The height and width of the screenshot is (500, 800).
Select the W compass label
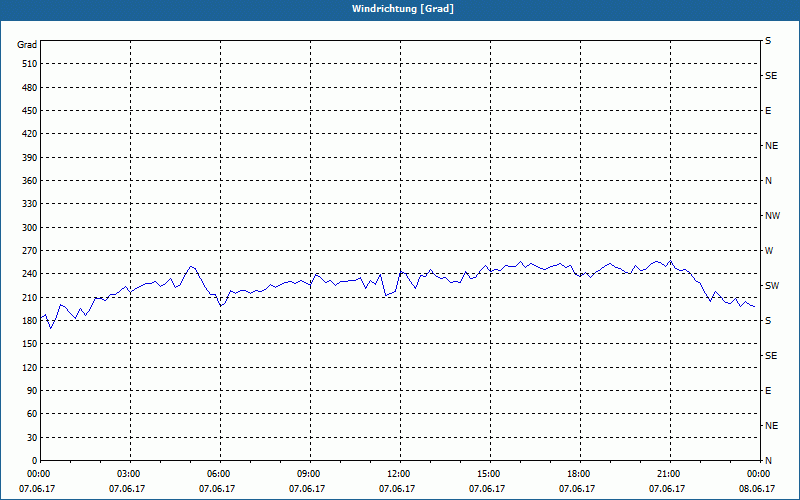(x=769, y=251)
